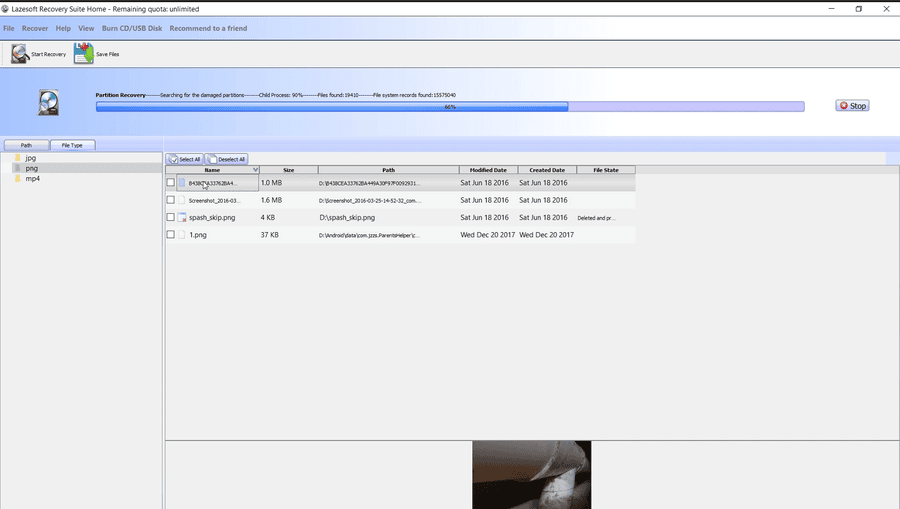Image resolution: width=900 pixels, height=509 pixels.
Task: Open the Recover menu
Action: tap(35, 28)
